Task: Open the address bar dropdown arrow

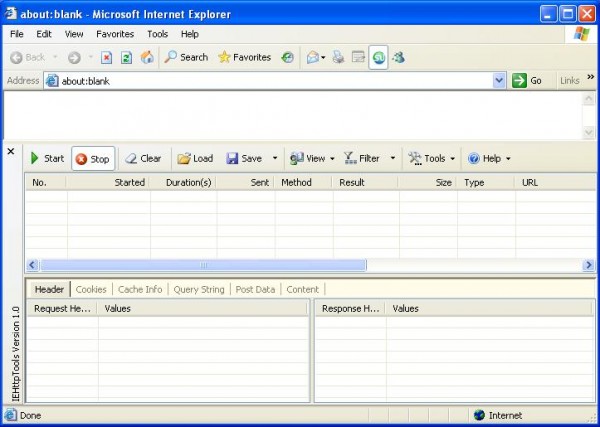Action: (x=499, y=80)
